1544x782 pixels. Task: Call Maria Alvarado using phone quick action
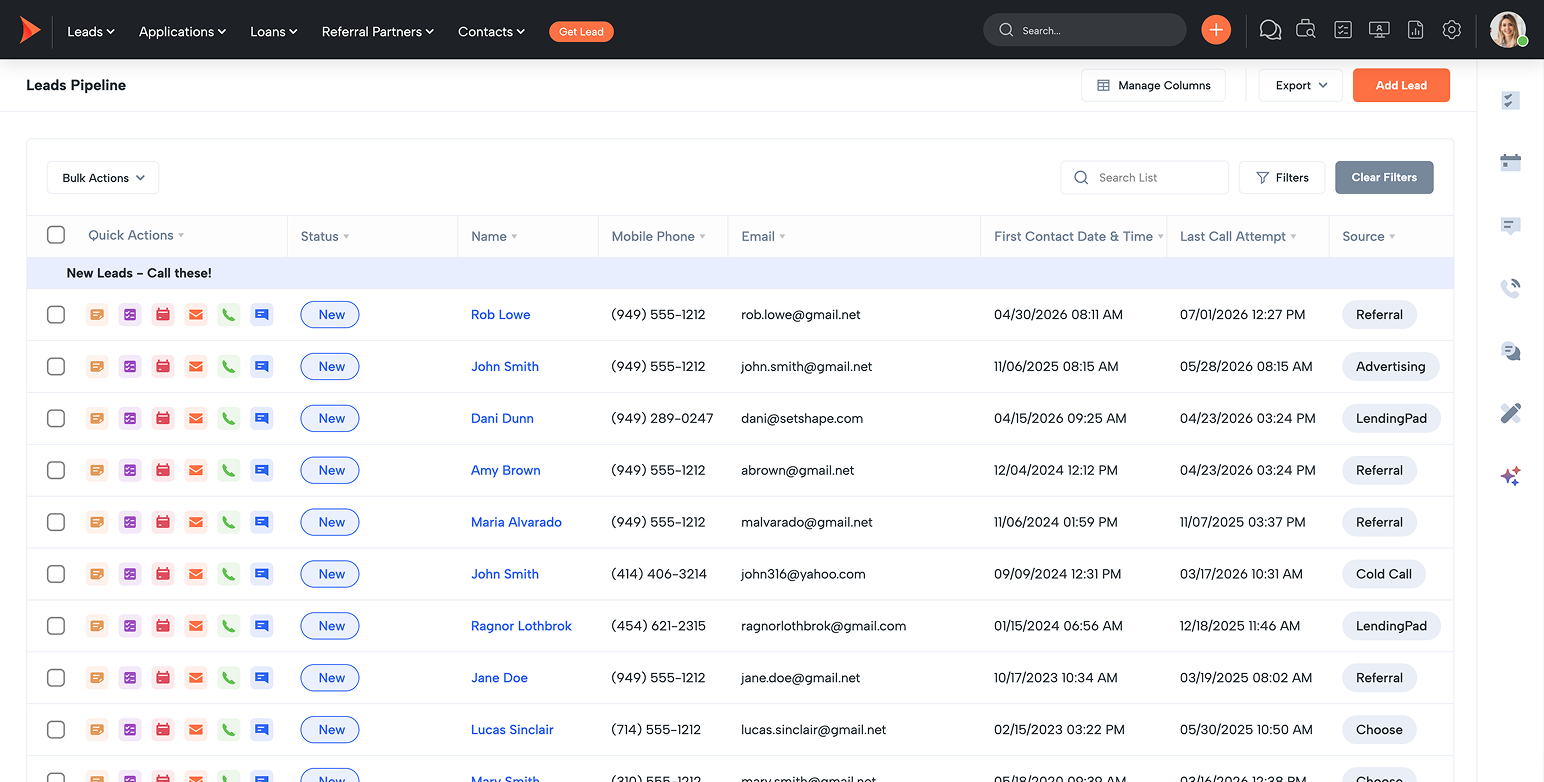pyautogui.click(x=229, y=522)
